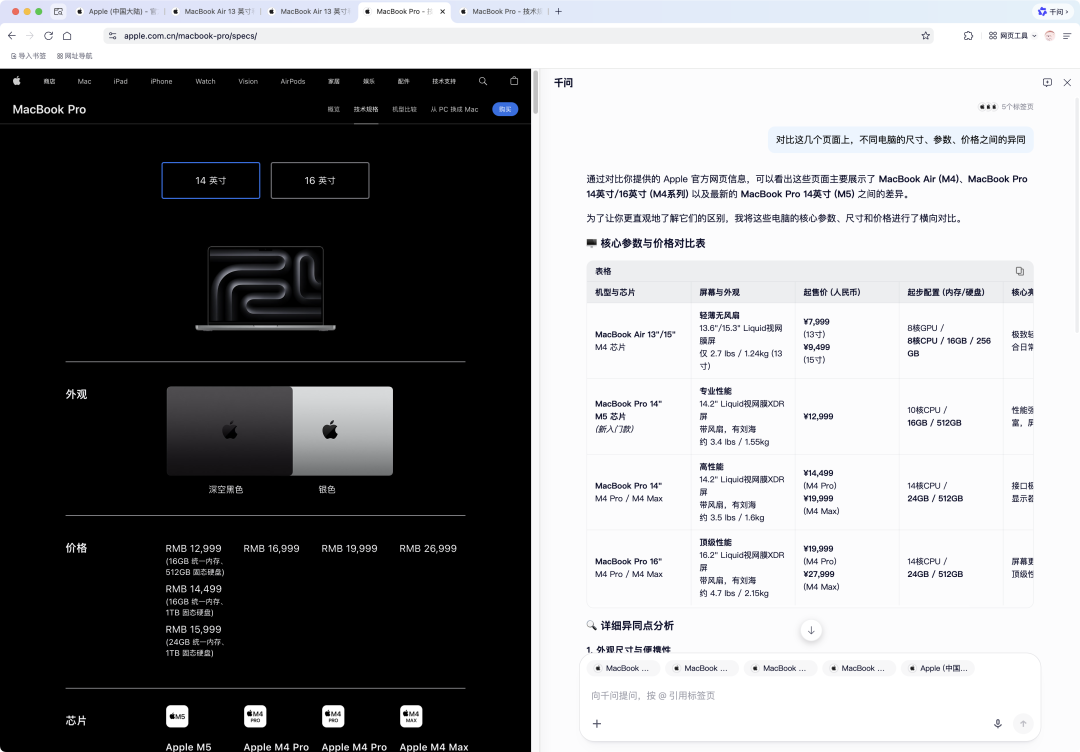Image resolution: width=1080 pixels, height=752 pixels.
Task: Send the message with the up arrow
Action: tap(1024, 724)
